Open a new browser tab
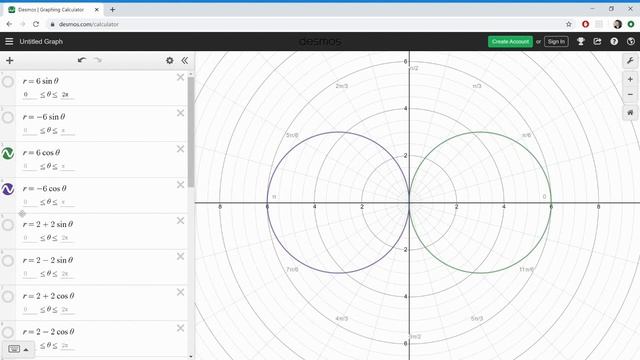The width and height of the screenshot is (640, 360). tap(112, 9)
